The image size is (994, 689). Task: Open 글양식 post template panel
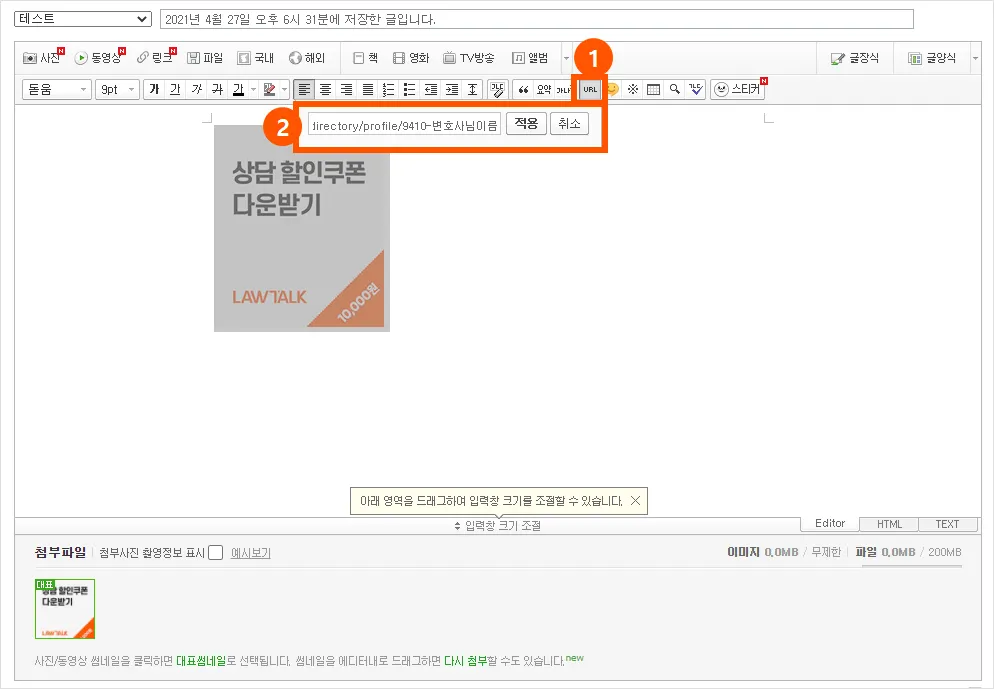(x=931, y=58)
